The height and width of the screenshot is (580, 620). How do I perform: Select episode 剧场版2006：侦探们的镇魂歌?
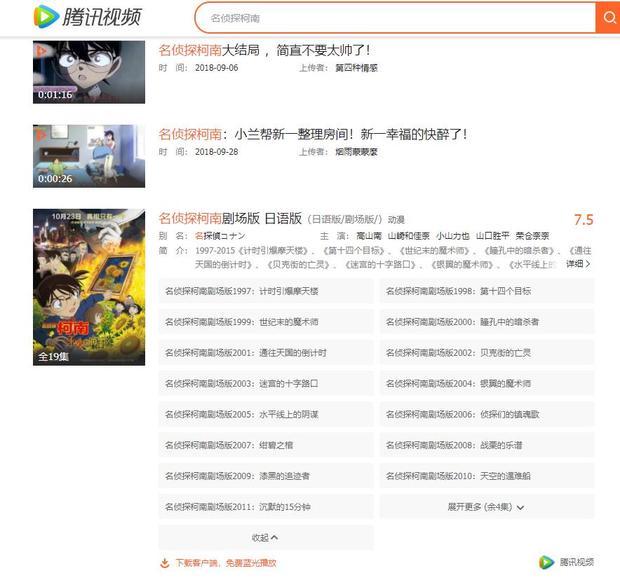point(487,414)
